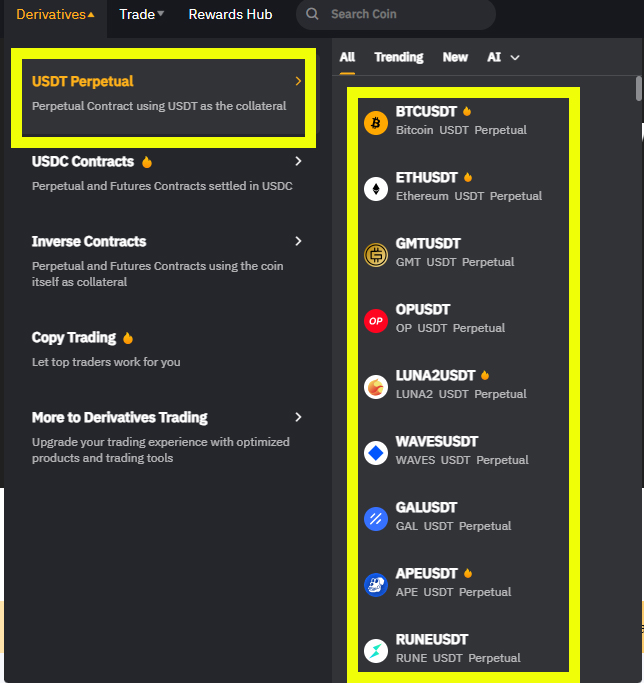The width and height of the screenshot is (644, 683).
Task: Click 'Perpetual Contract using USDT as the collateral' text
Action: (159, 106)
